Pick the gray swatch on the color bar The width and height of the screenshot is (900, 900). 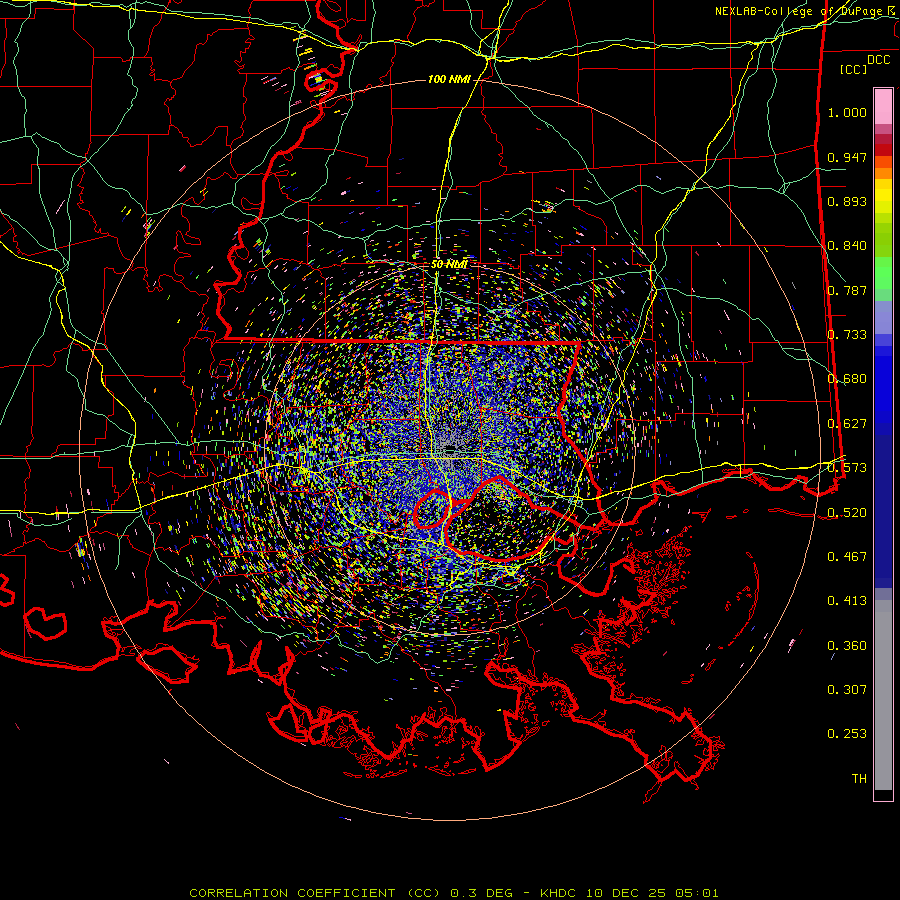point(883,695)
